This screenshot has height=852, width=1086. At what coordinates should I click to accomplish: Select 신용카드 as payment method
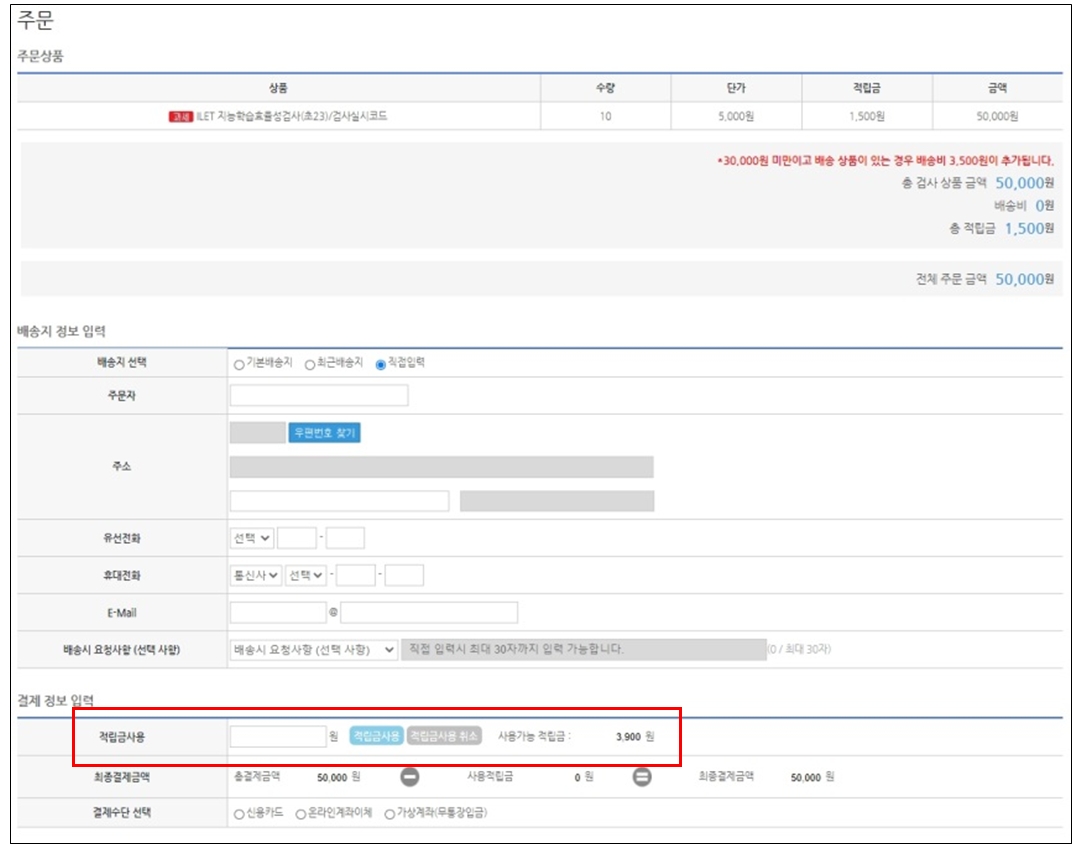tap(239, 814)
